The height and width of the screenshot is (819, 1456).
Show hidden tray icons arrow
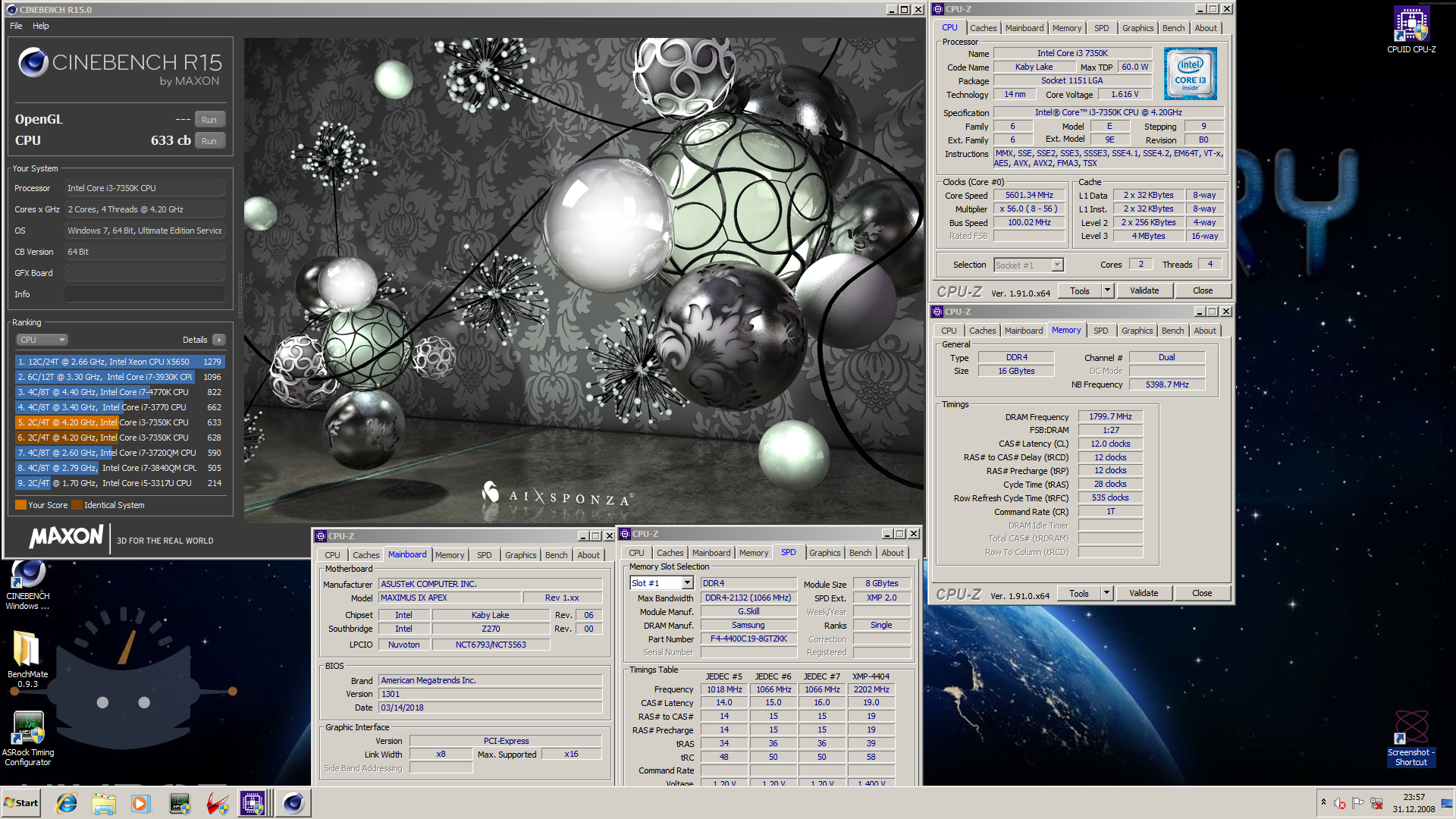pos(1323,802)
